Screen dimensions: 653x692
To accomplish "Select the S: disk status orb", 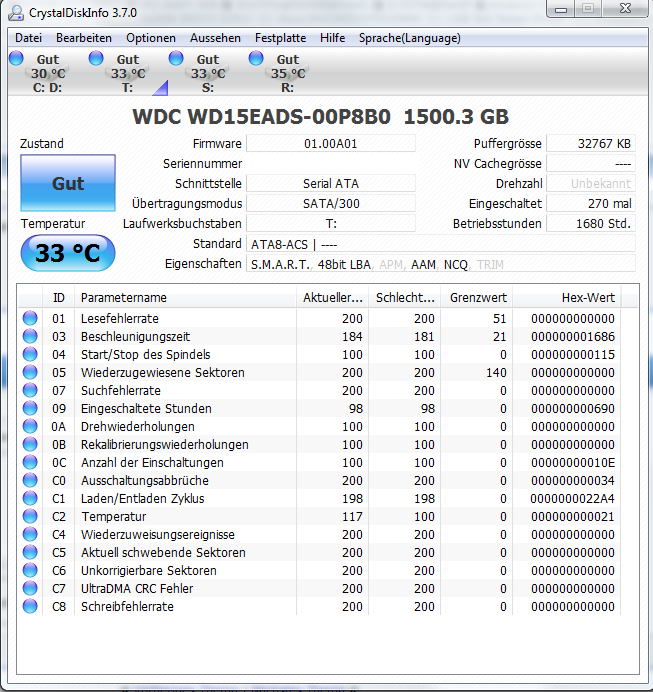I will pyautogui.click(x=176, y=58).
